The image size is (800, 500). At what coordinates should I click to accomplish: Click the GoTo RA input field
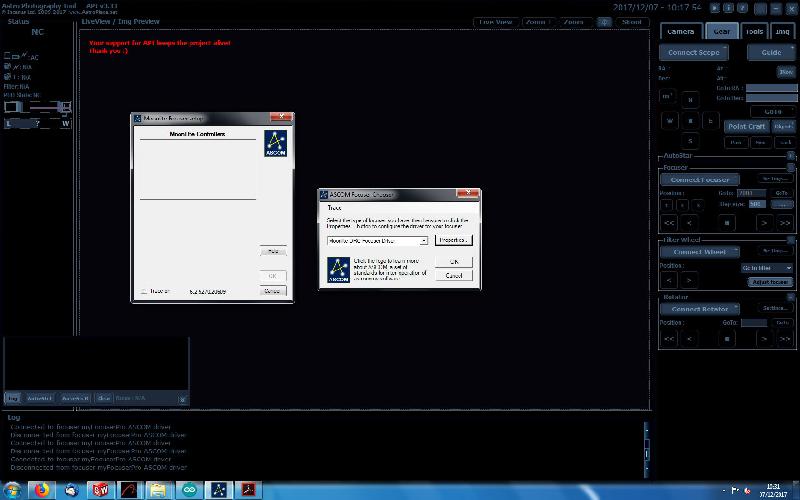click(x=771, y=88)
